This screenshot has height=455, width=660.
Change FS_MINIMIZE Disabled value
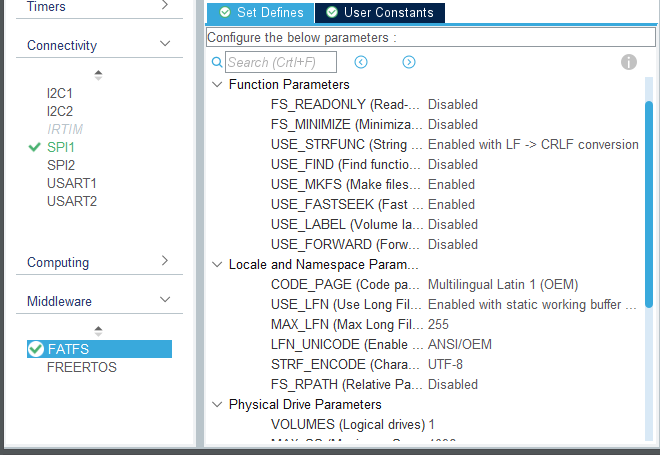click(x=453, y=125)
